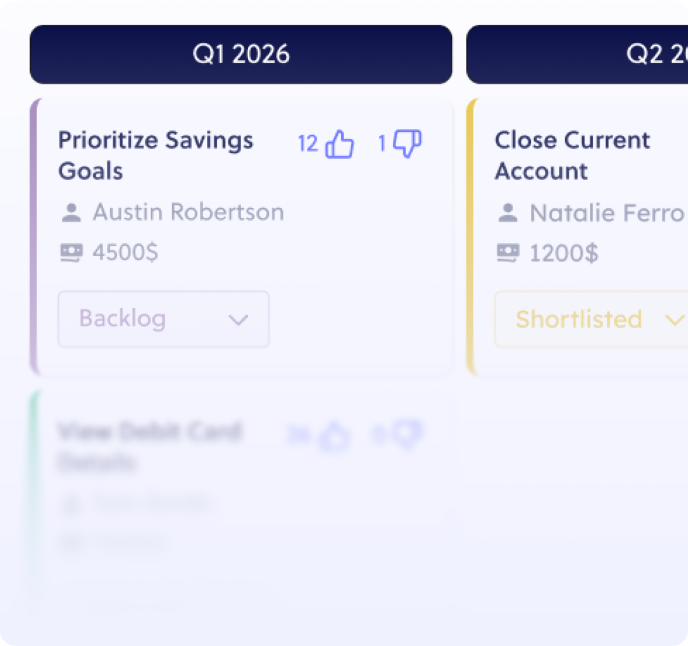This screenshot has height=646, width=688.
Task: Click the Austin Robertson assignee name
Action: click(188, 212)
